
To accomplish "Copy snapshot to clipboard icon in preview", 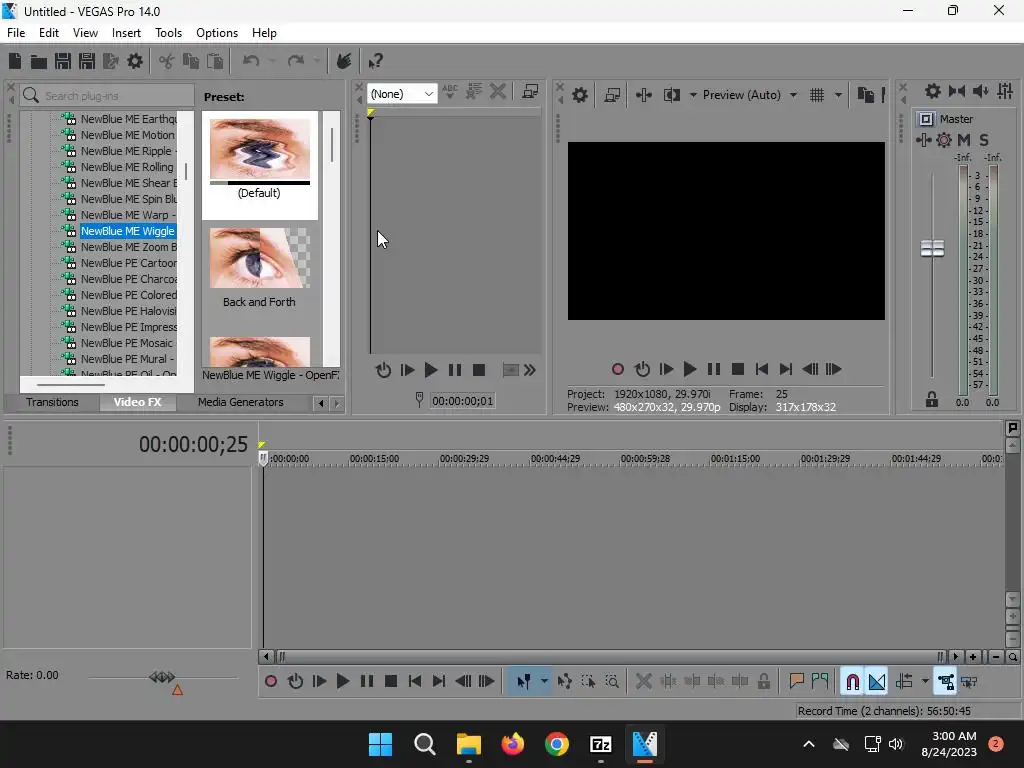I will click(866, 95).
